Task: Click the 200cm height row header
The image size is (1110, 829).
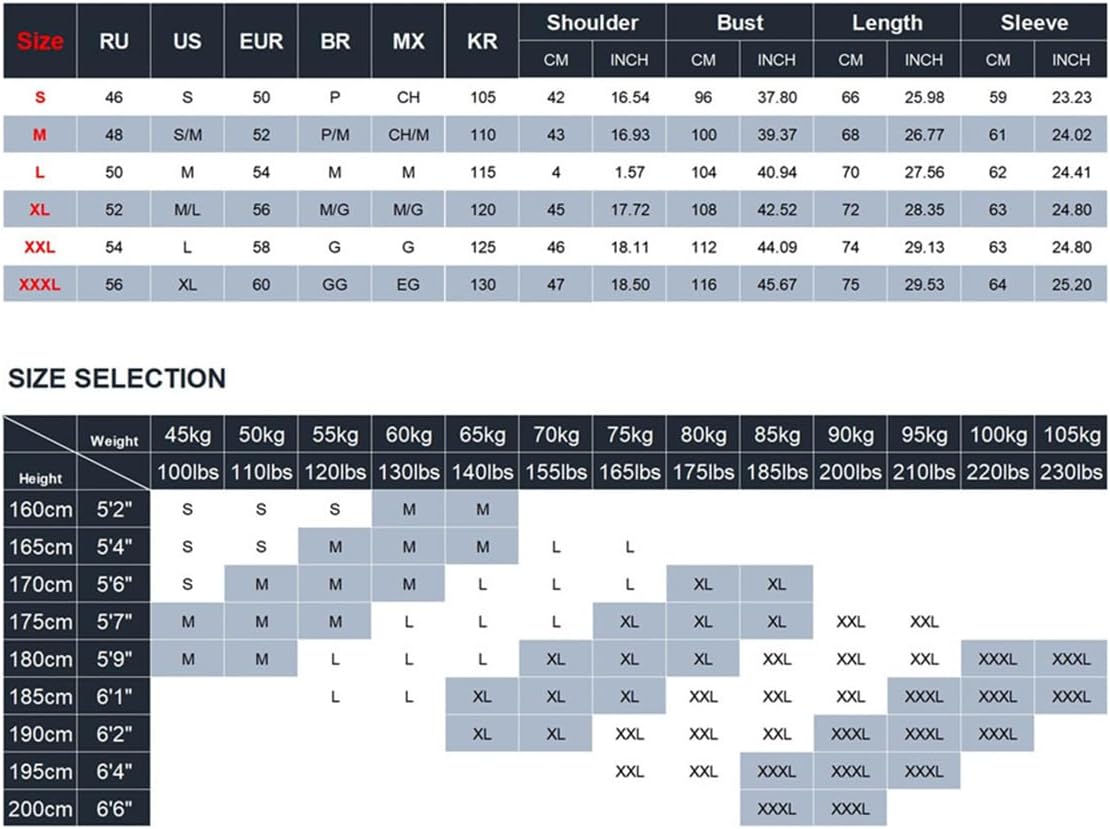Action: point(40,808)
